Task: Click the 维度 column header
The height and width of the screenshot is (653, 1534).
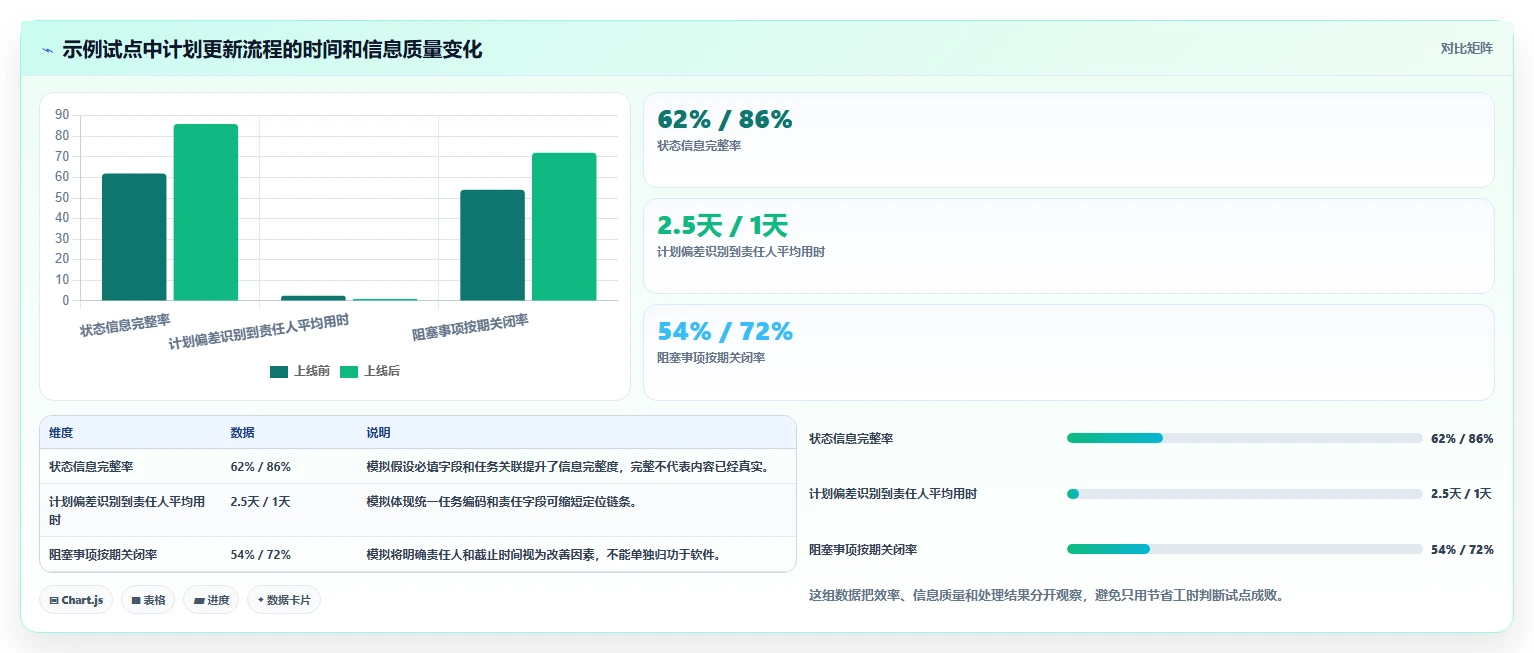Action: [61, 433]
